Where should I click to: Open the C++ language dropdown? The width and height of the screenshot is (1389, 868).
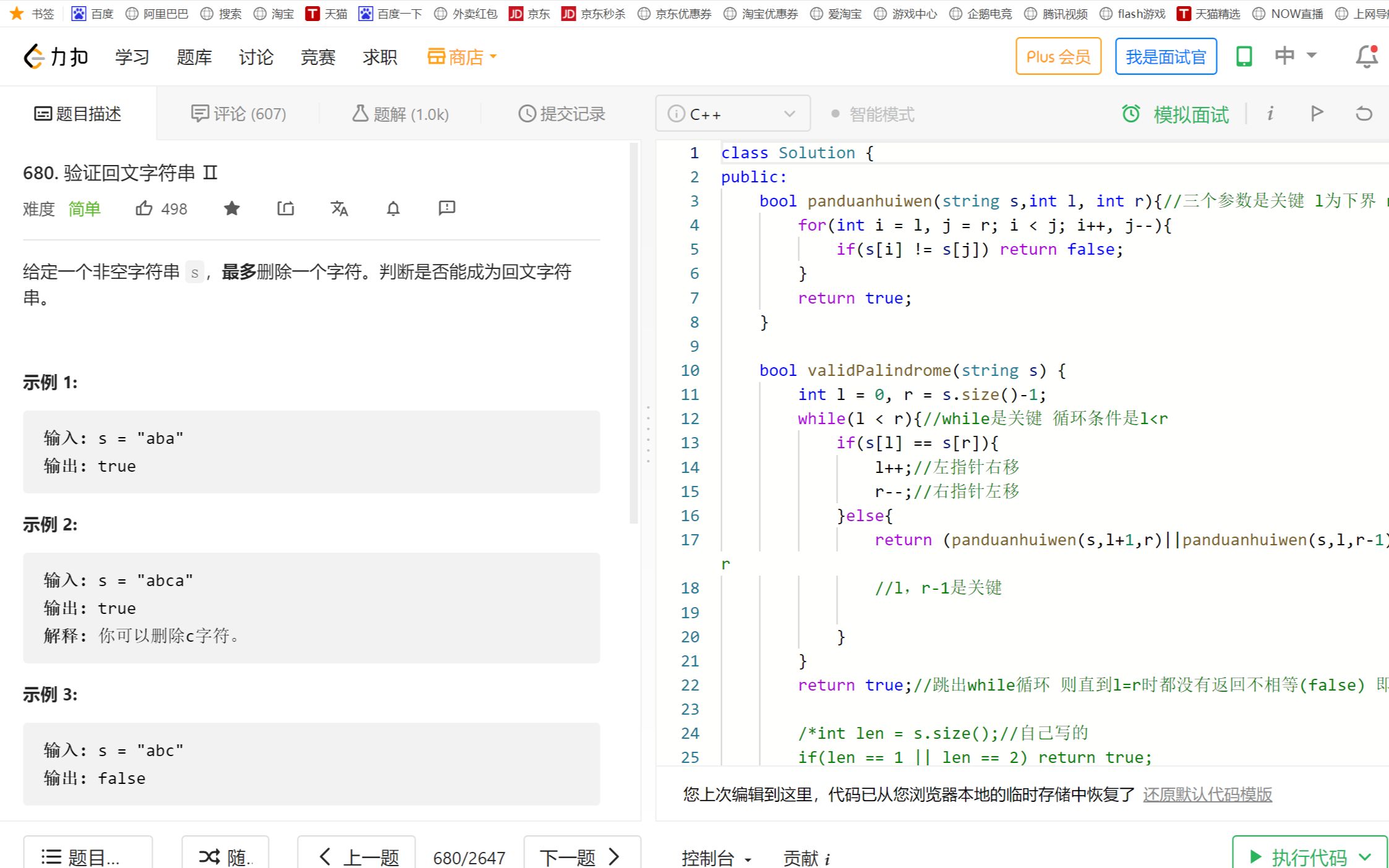click(733, 113)
